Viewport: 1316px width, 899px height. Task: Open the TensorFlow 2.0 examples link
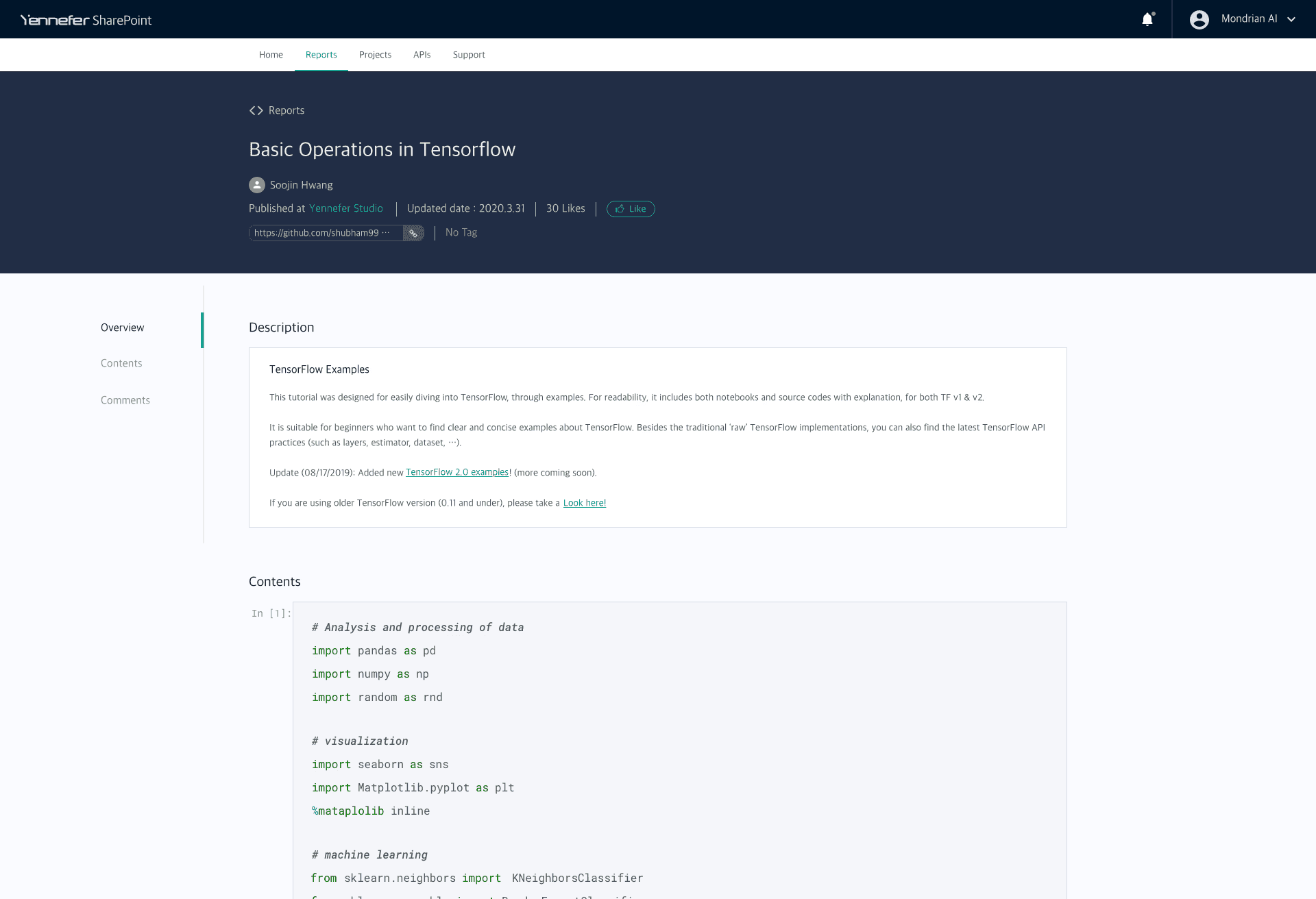point(457,472)
